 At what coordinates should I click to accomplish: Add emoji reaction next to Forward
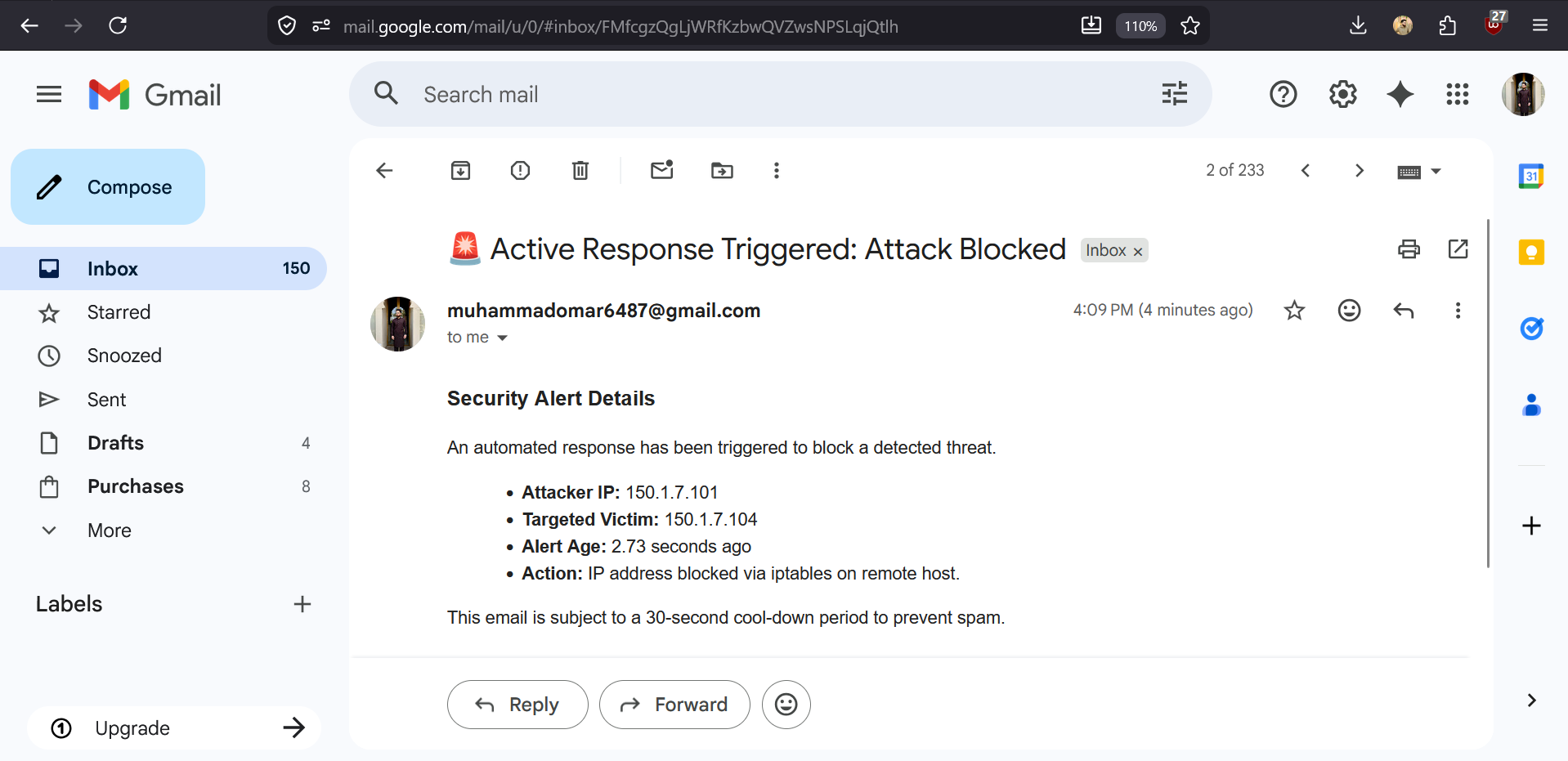(x=786, y=705)
